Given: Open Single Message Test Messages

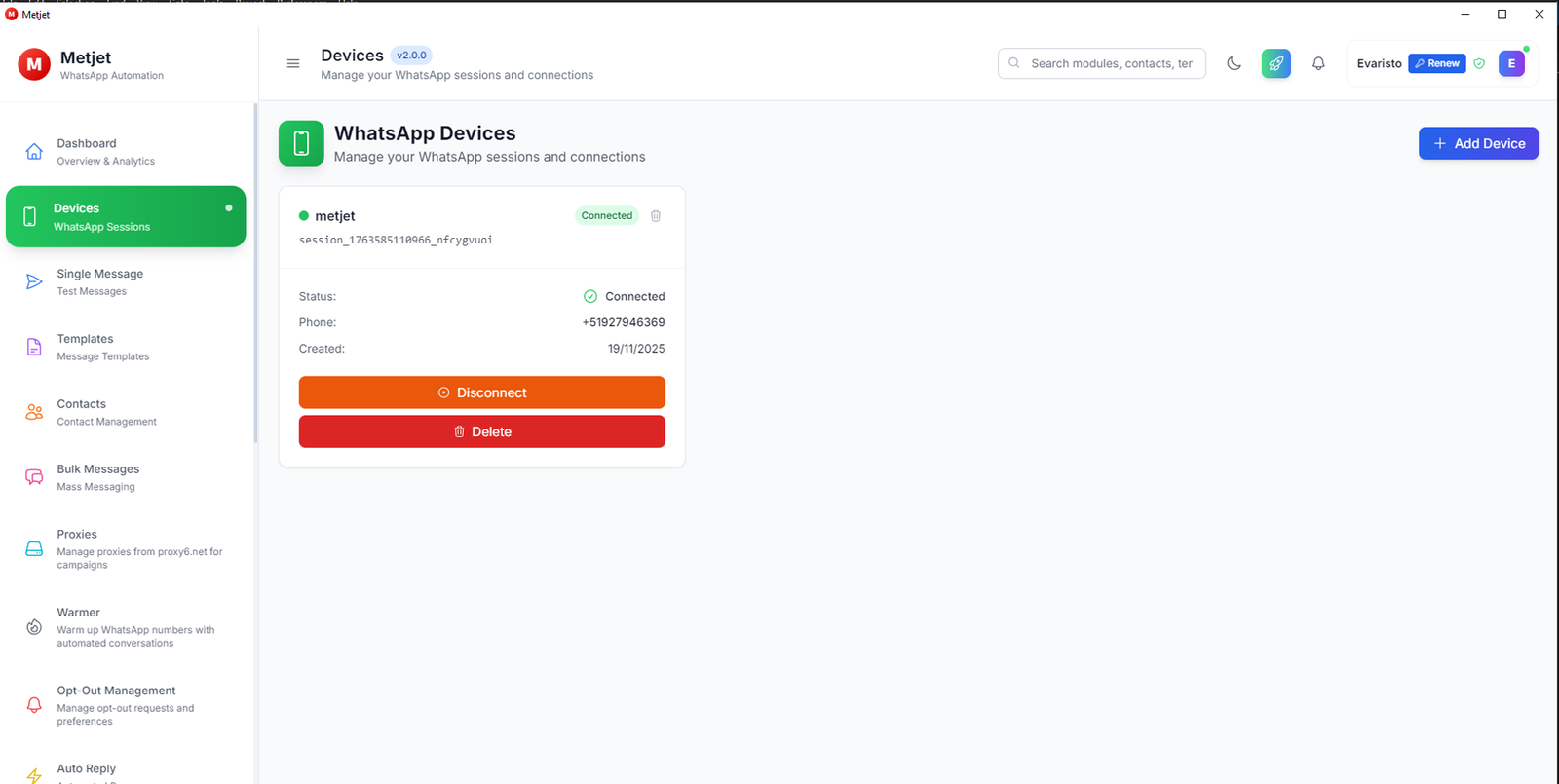Looking at the screenshot, I should tap(126, 281).
